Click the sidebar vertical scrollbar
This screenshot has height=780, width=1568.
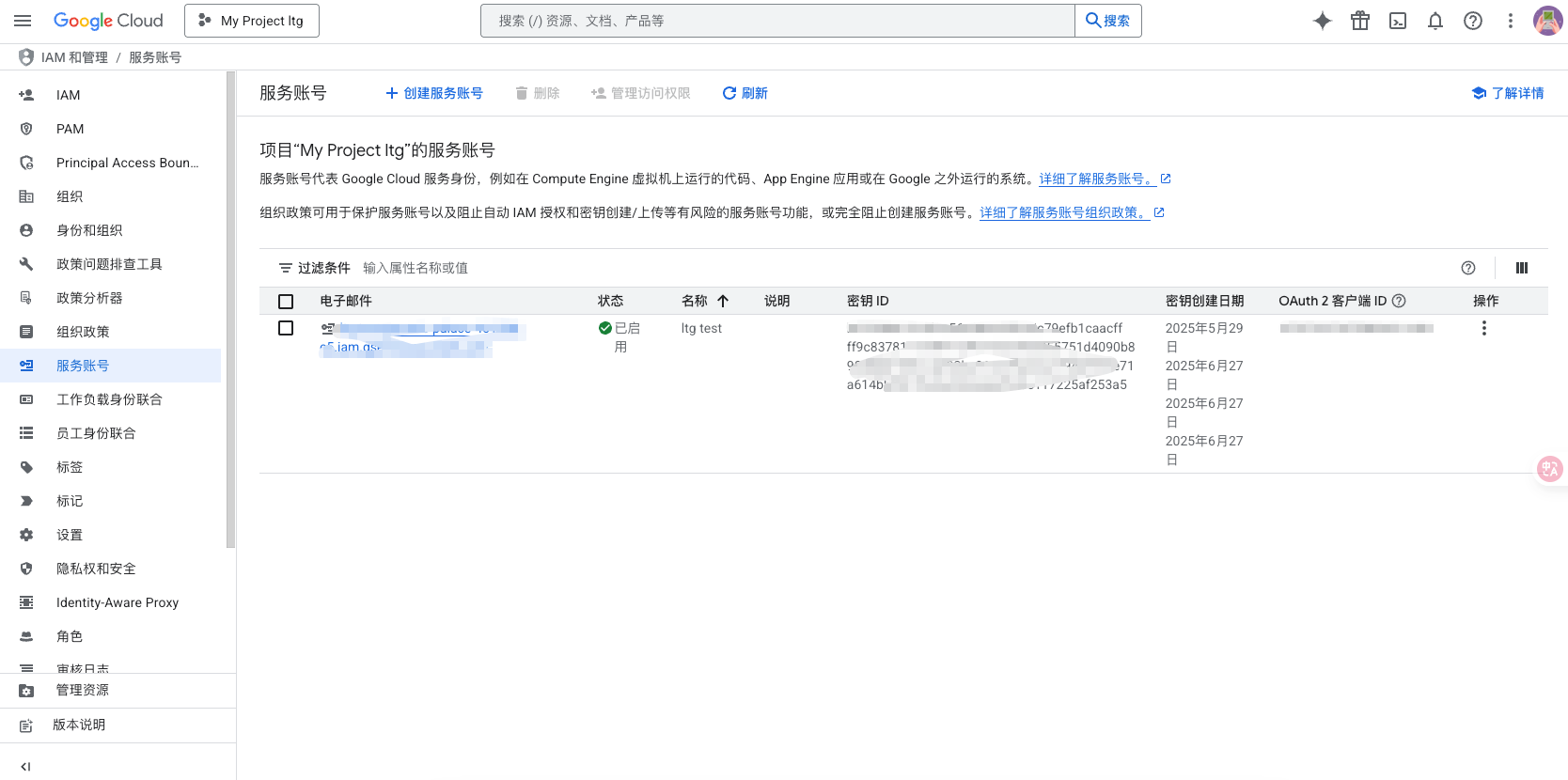click(x=230, y=310)
